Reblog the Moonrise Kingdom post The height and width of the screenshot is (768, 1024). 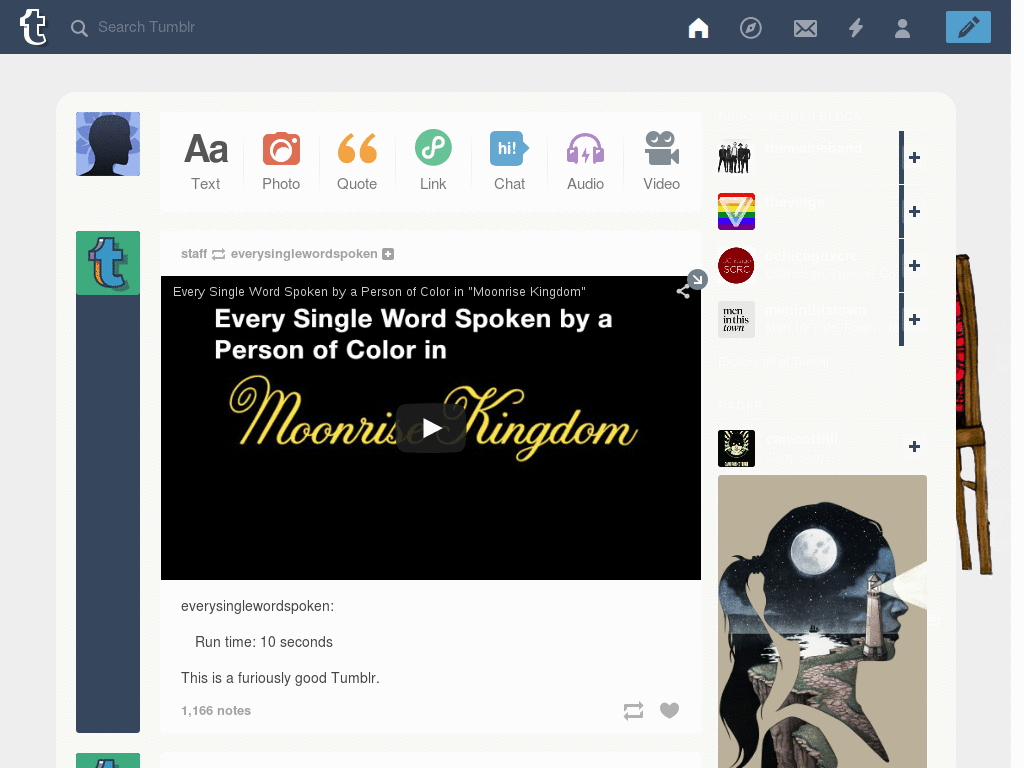coord(633,711)
